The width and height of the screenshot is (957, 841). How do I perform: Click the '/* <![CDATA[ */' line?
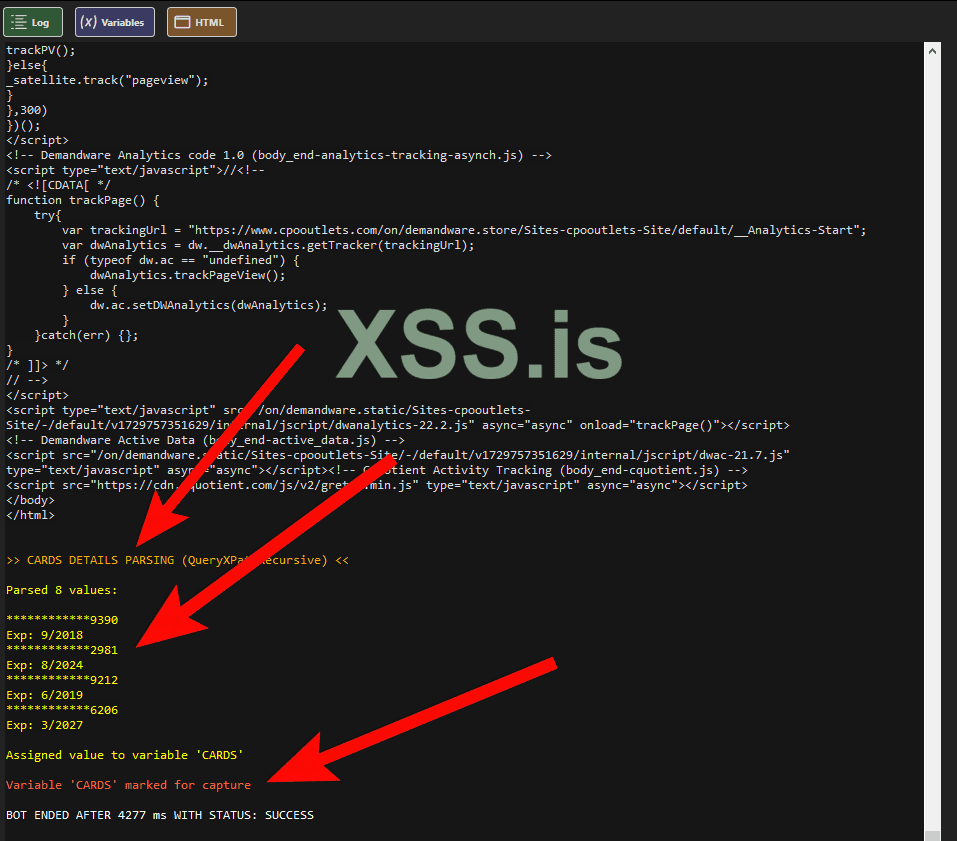(58, 185)
